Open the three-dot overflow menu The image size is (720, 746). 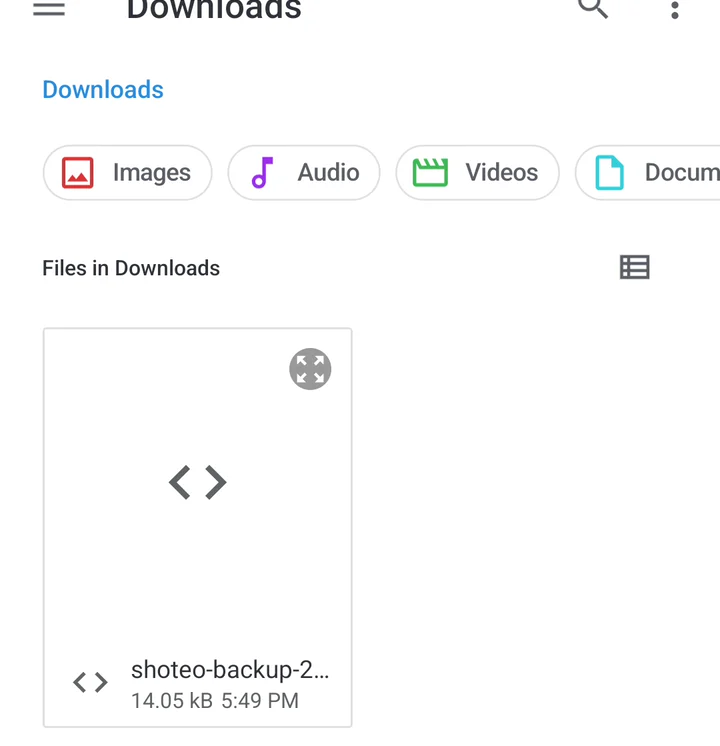[674, 10]
